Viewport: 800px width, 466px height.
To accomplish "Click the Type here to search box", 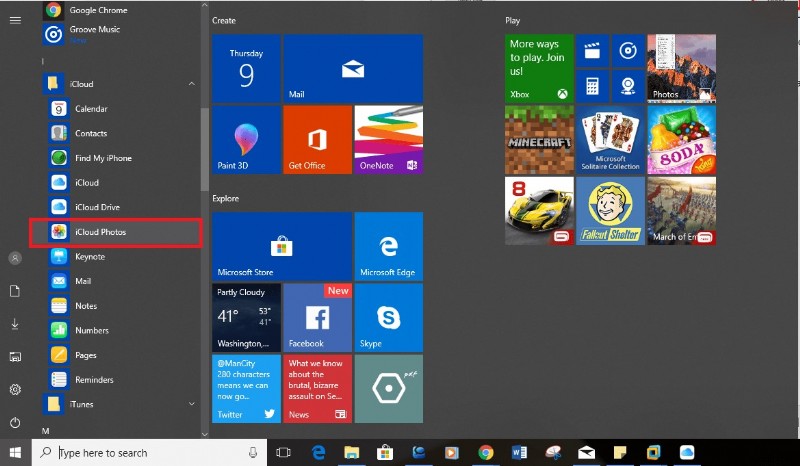I will (149, 452).
